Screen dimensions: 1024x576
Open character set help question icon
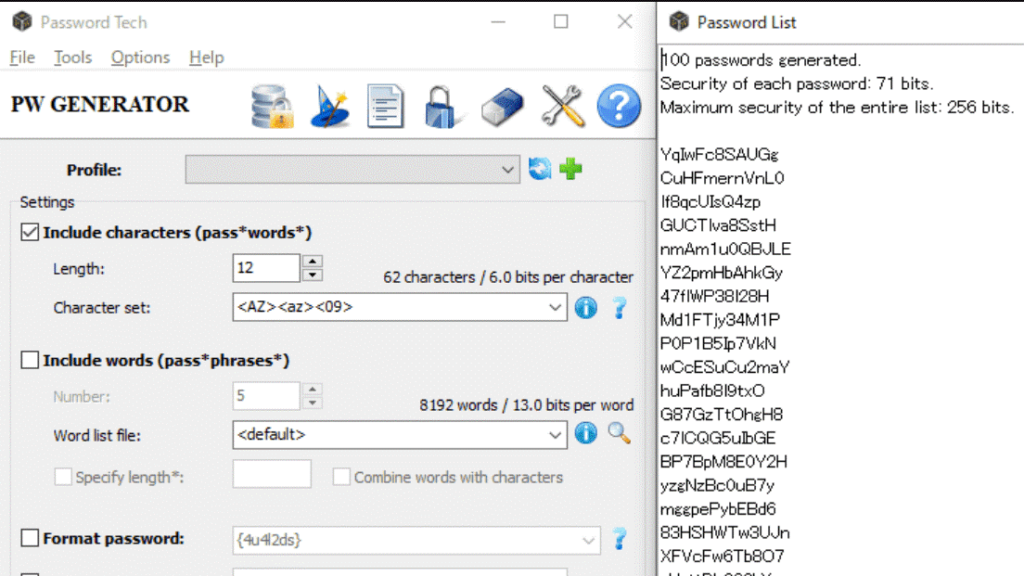(x=619, y=308)
